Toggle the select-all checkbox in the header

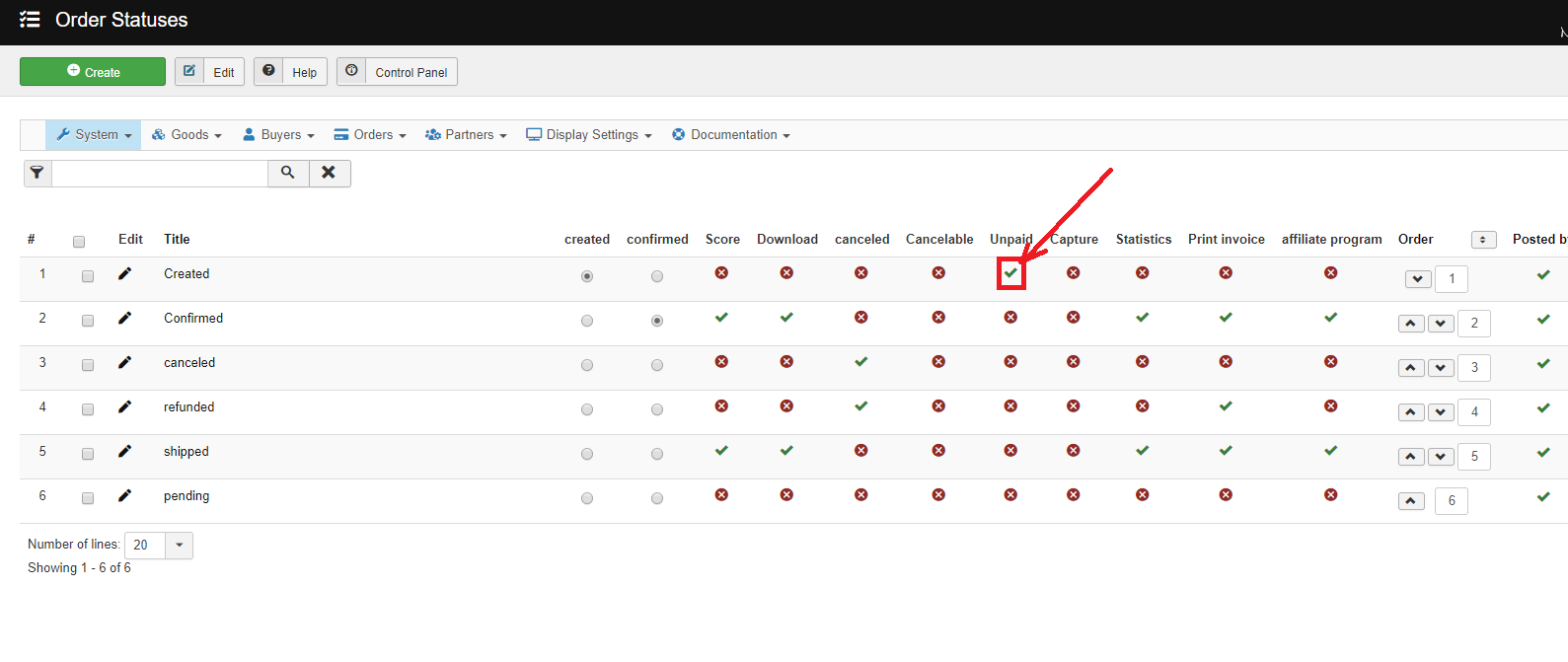pyautogui.click(x=79, y=242)
